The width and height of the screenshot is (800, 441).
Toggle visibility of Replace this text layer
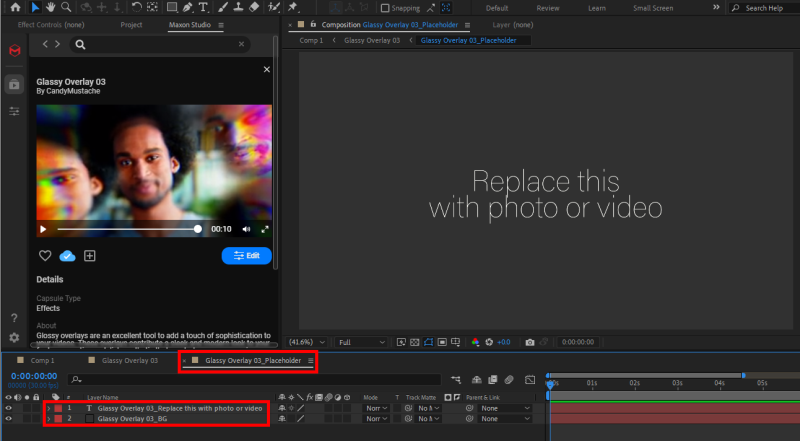[x=9, y=408]
